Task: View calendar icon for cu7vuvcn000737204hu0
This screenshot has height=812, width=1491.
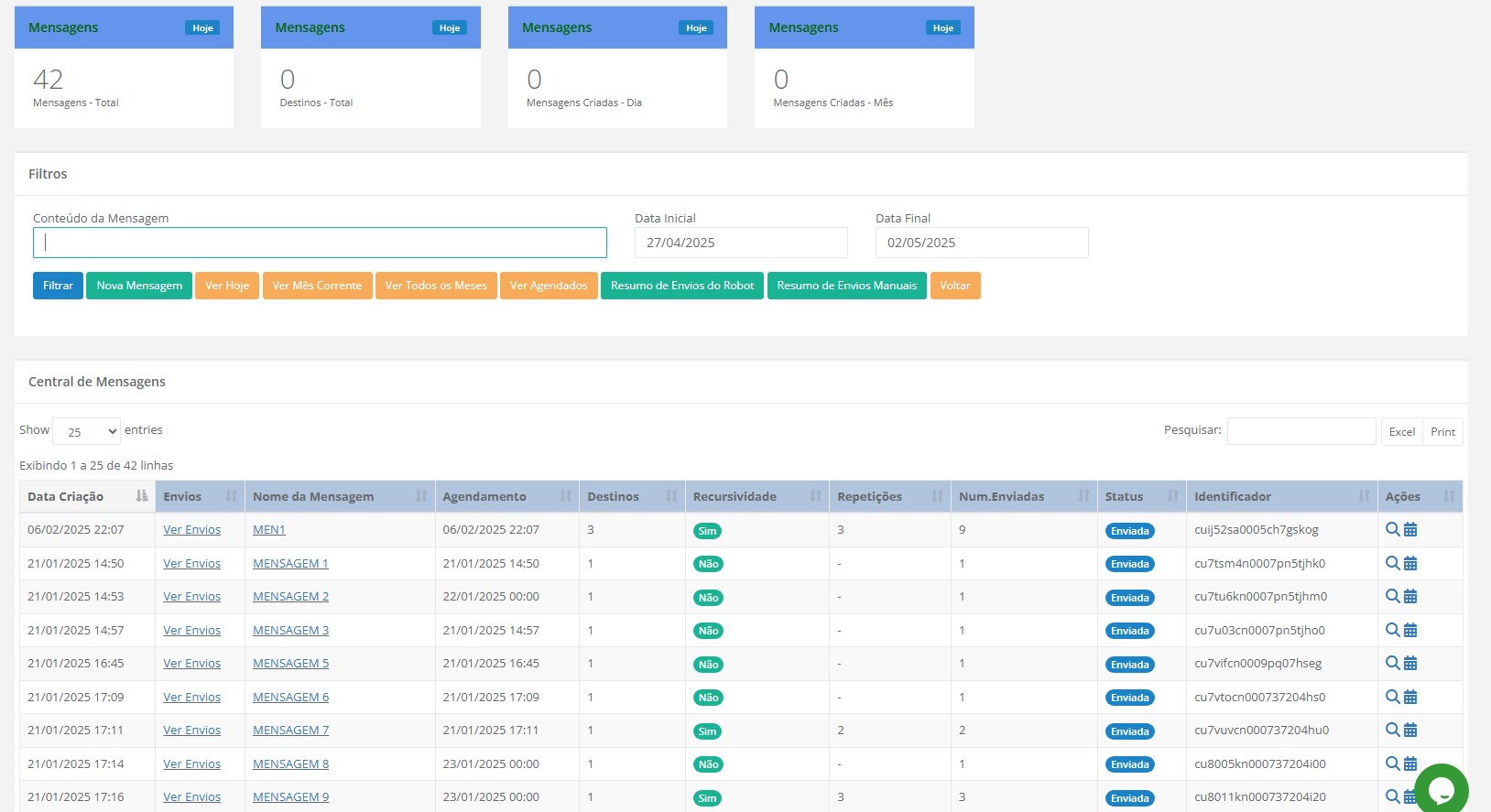Action: point(1410,730)
